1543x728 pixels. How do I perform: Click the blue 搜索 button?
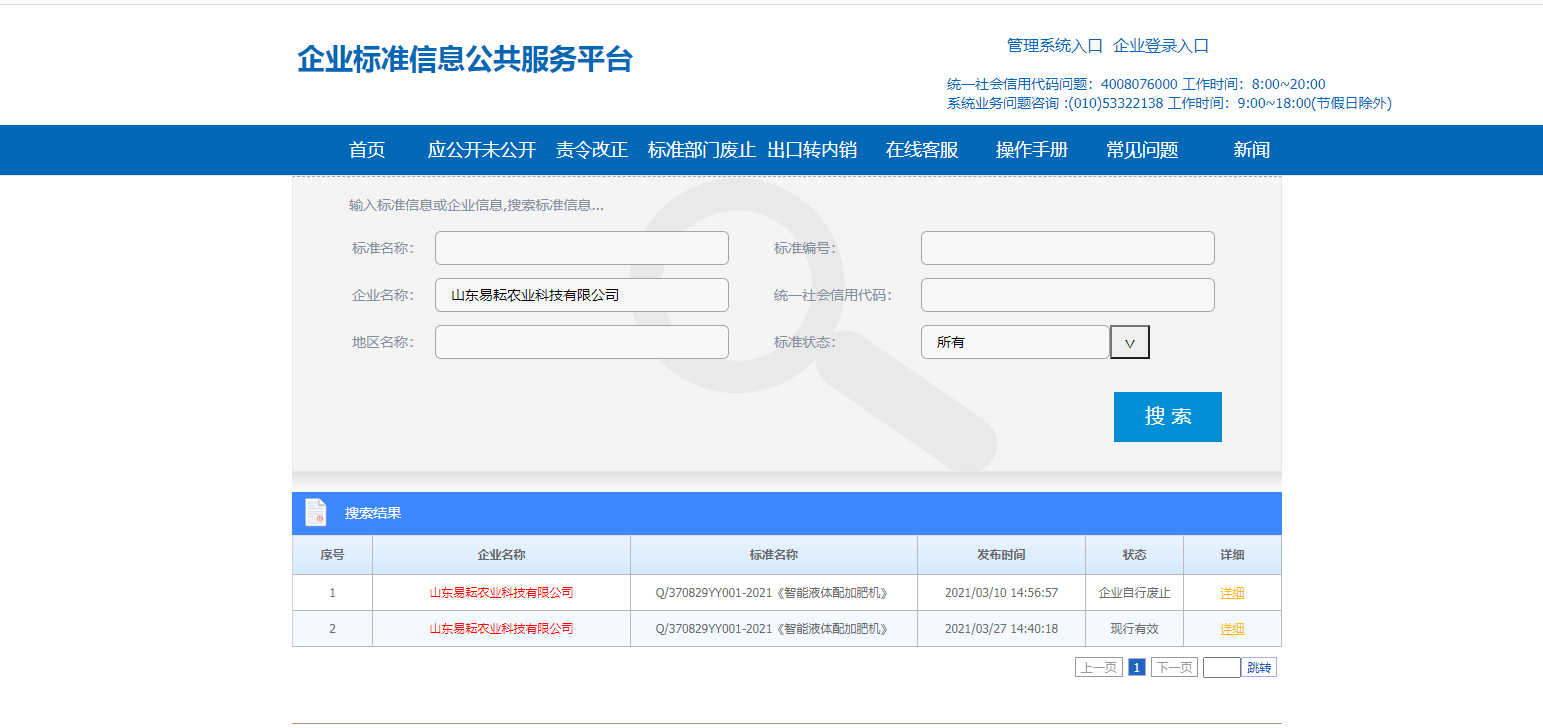click(1167, 417)
